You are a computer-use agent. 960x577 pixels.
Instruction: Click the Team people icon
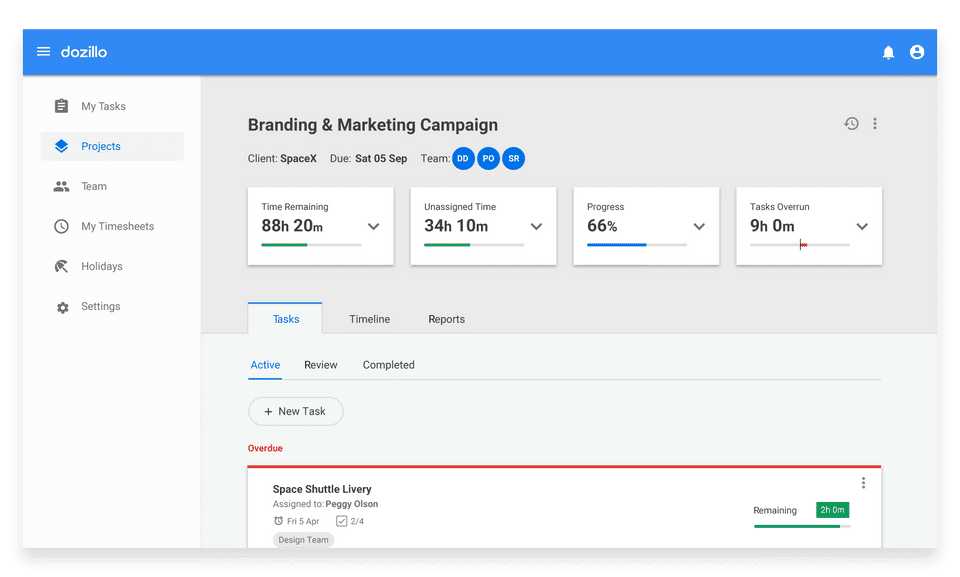pyautogui.click(x=61, y=186)
